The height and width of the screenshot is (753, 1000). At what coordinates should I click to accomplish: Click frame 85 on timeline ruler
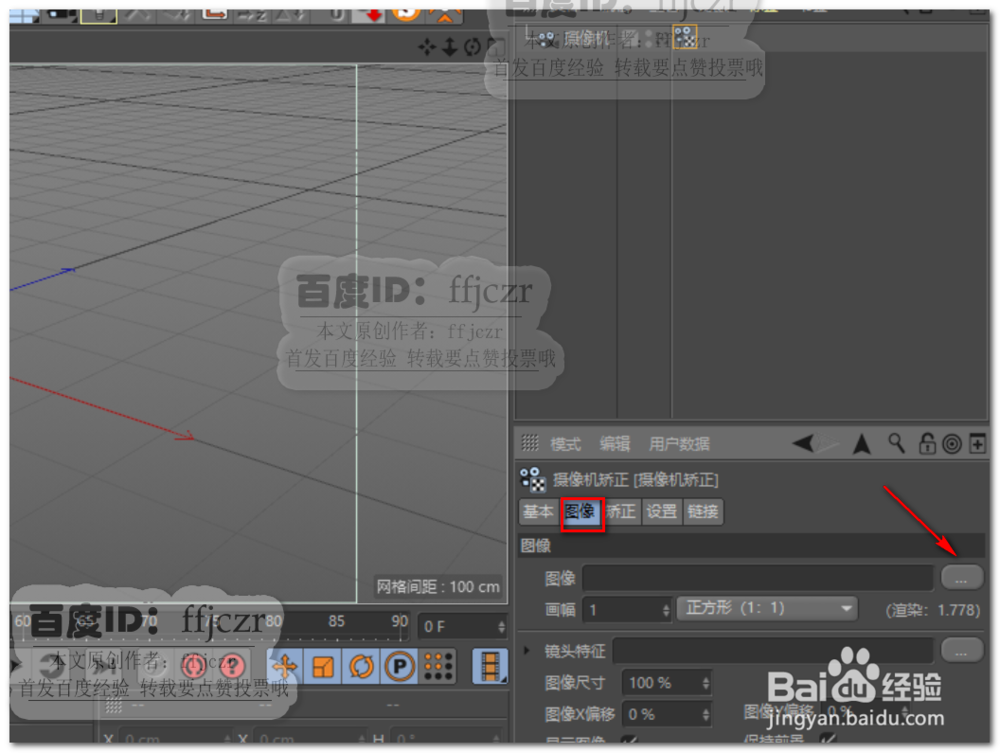337,621
